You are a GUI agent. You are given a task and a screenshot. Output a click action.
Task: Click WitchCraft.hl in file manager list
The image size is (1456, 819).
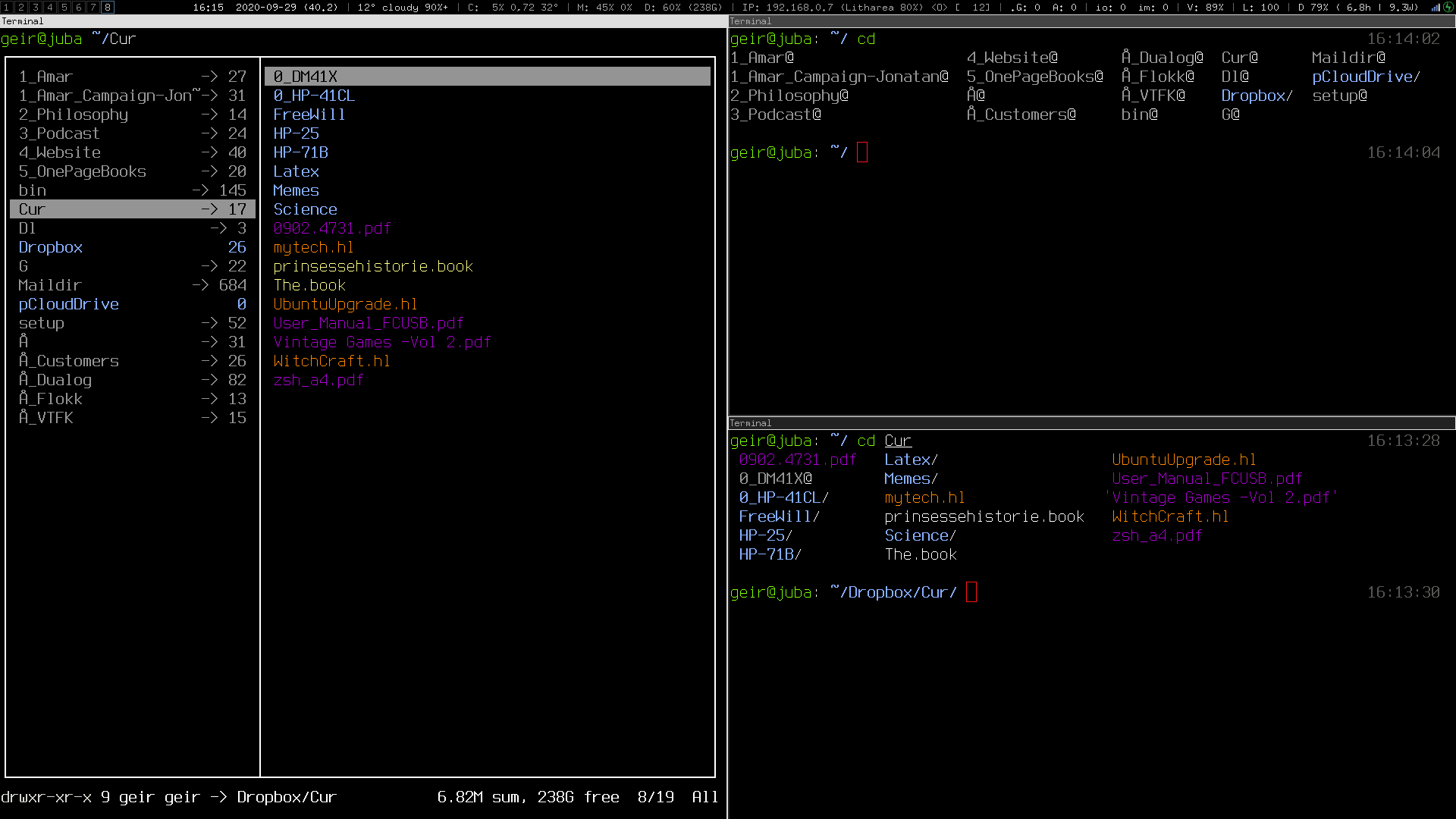pyautogui.click(x=332, y=361)
